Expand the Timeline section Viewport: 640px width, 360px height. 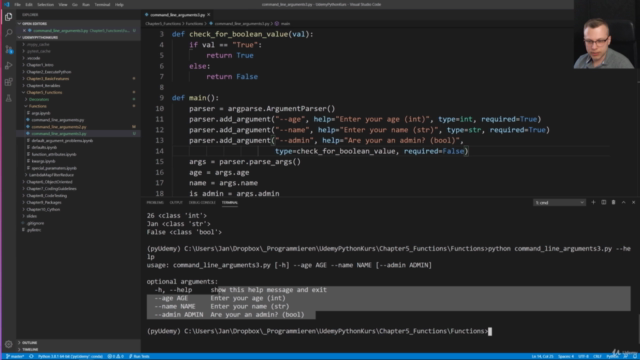click(30, 350)
